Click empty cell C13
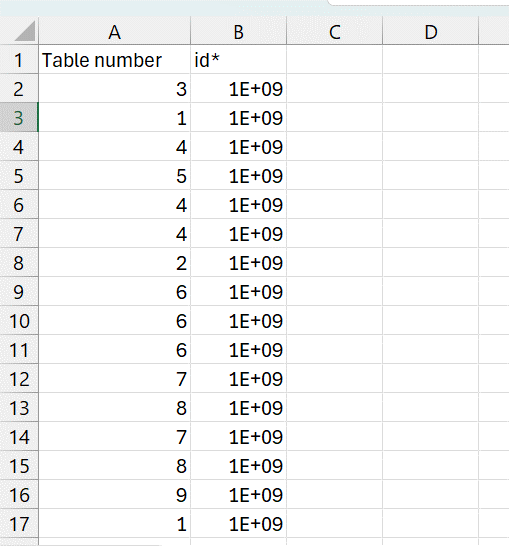 coord(335,408)
